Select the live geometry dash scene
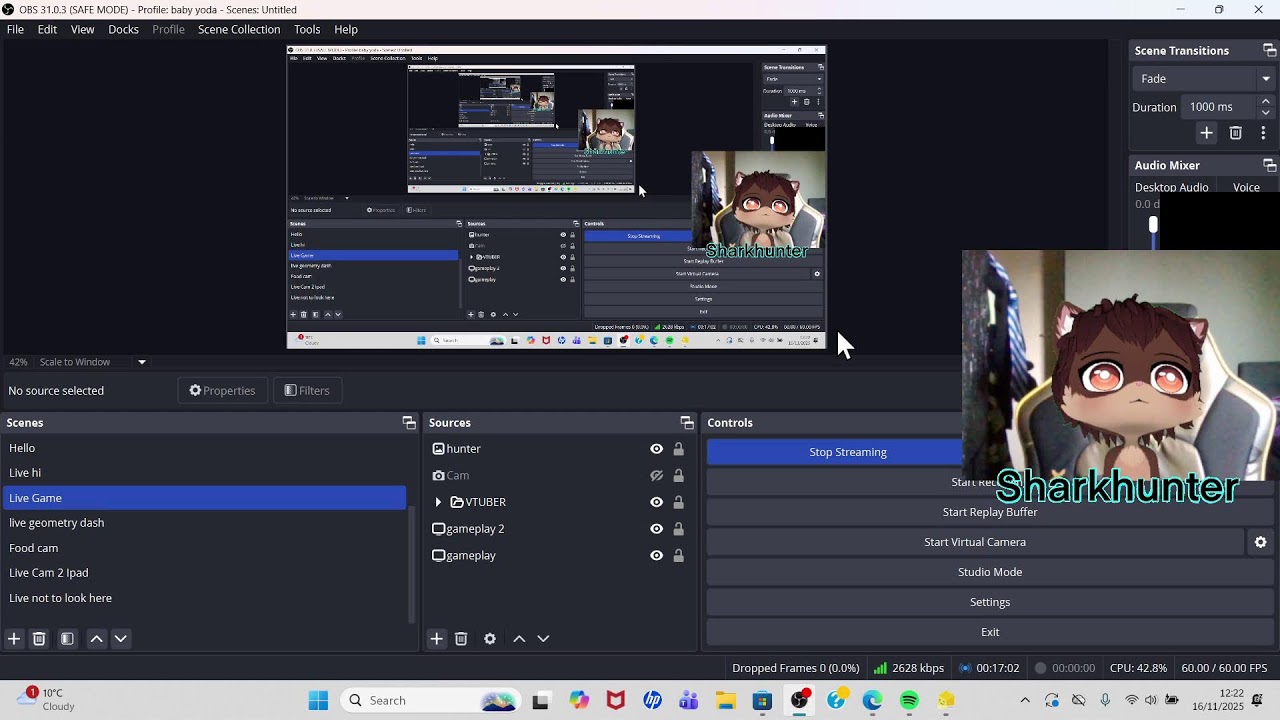1280x720 pixels. pyautogui.click(x=205, y=523)
